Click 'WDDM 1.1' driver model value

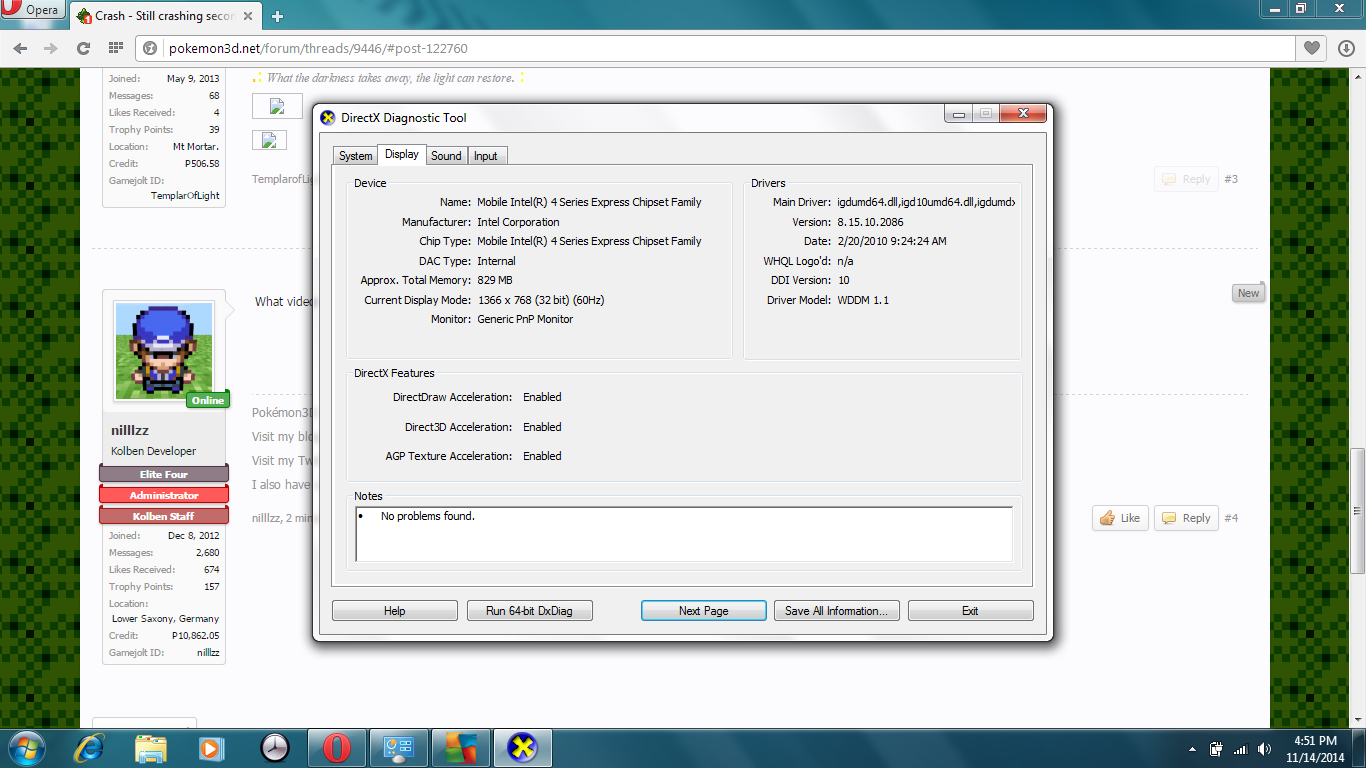coord(863,300)
